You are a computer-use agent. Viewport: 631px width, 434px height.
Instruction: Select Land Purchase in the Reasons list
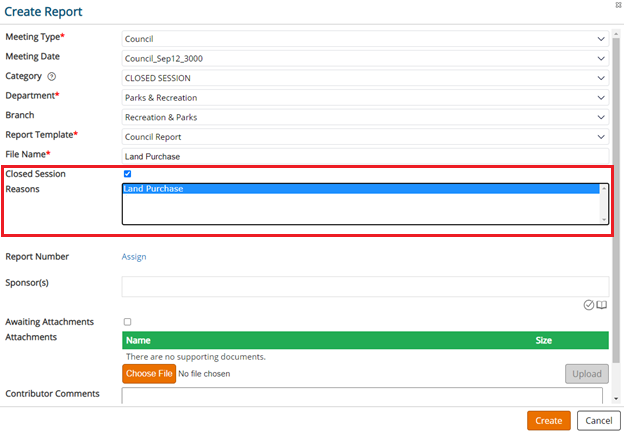(361, 188)
